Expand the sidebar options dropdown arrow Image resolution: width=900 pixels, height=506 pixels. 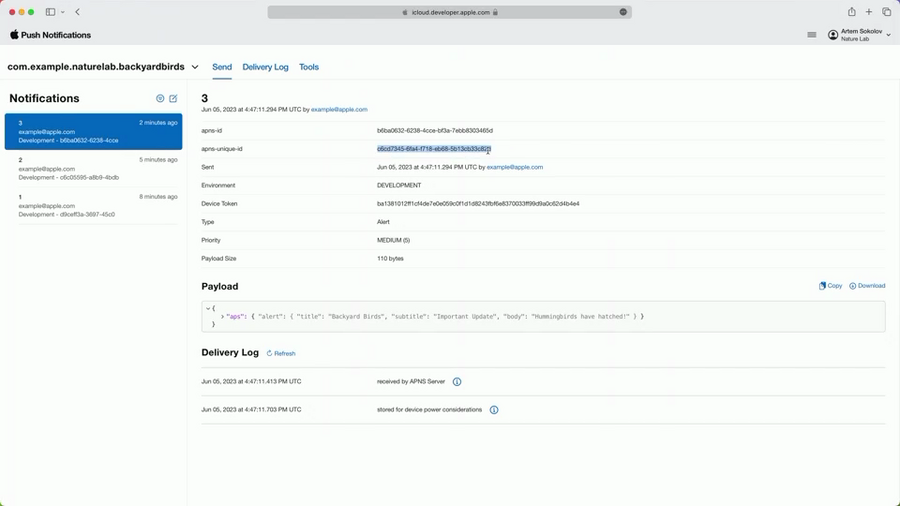pyautogui.click(x=63, y=12)
